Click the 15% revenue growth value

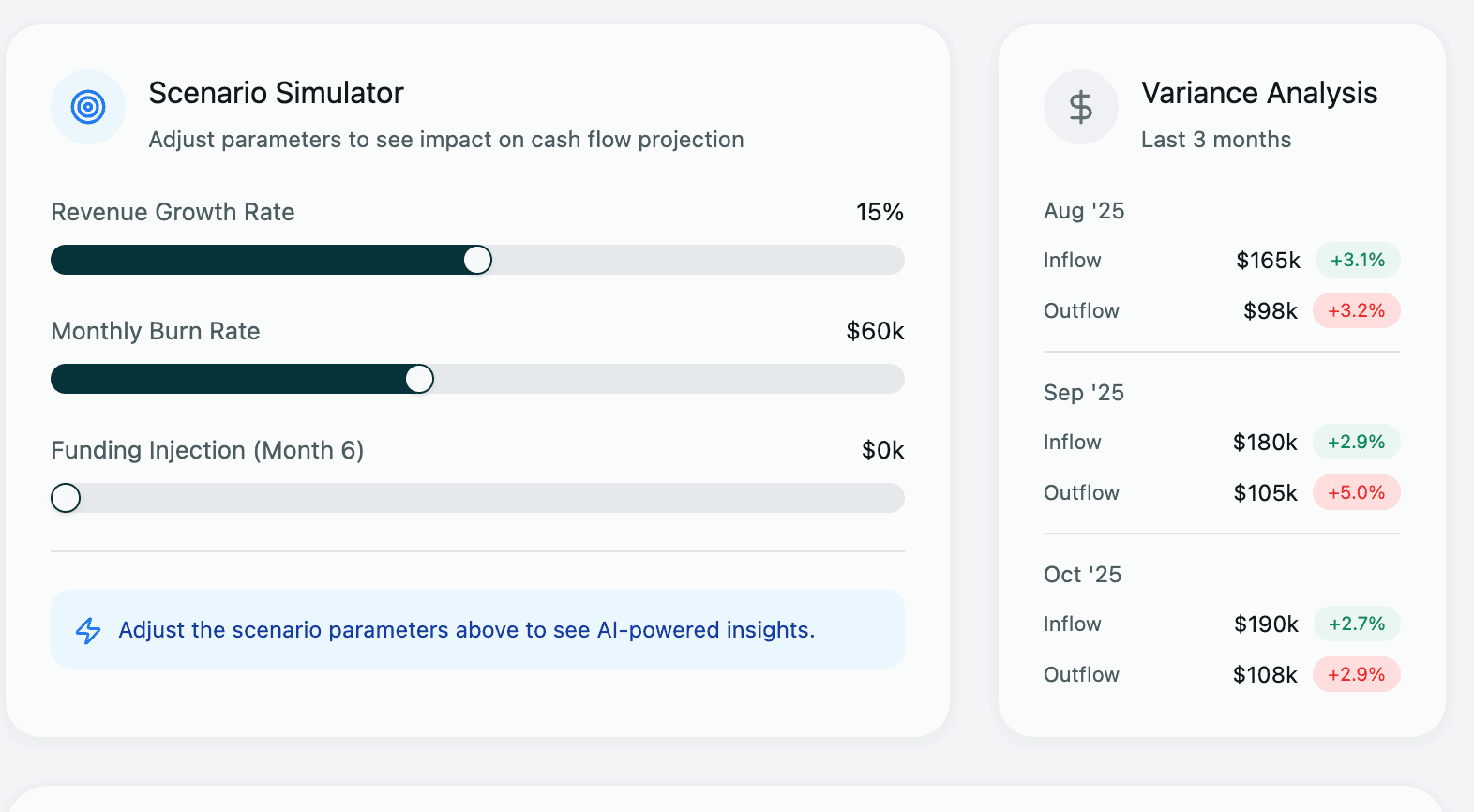[880, 212]
